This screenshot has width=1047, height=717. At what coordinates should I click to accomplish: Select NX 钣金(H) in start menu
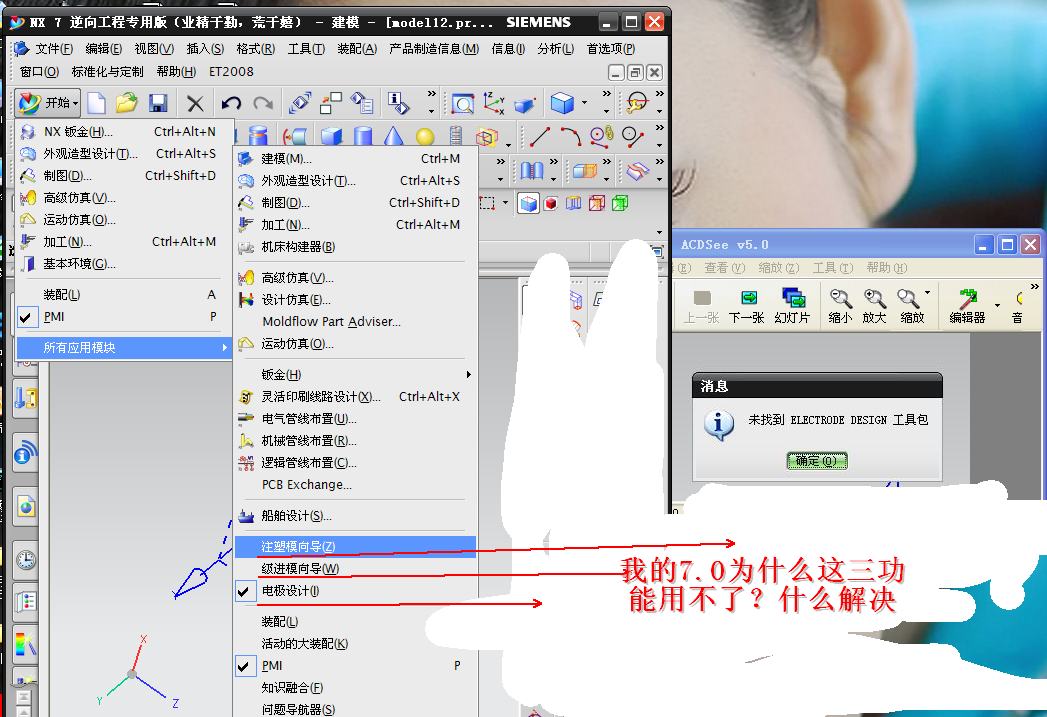click(x=124, y=132)
